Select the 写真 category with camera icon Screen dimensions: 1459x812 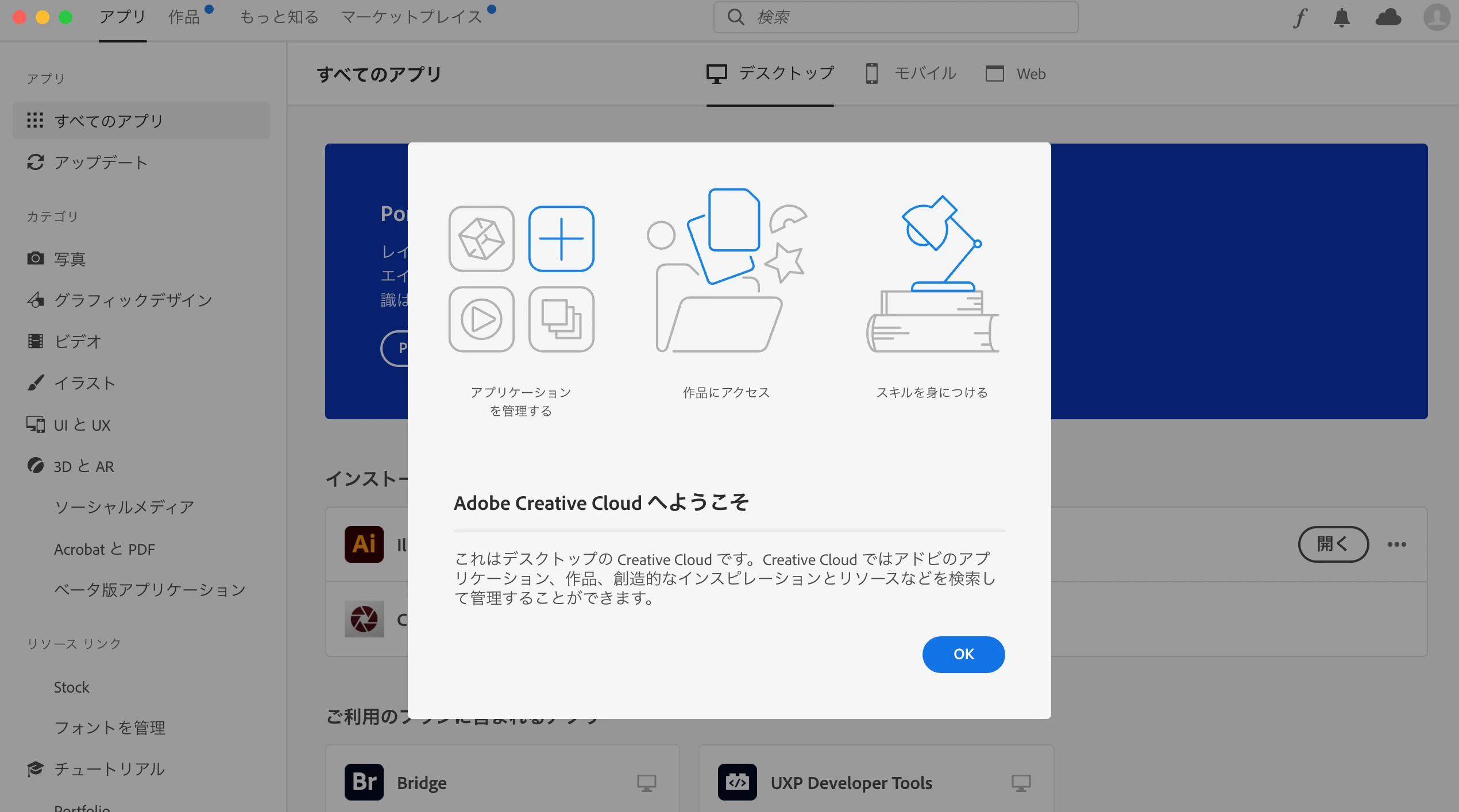[70, 259]
